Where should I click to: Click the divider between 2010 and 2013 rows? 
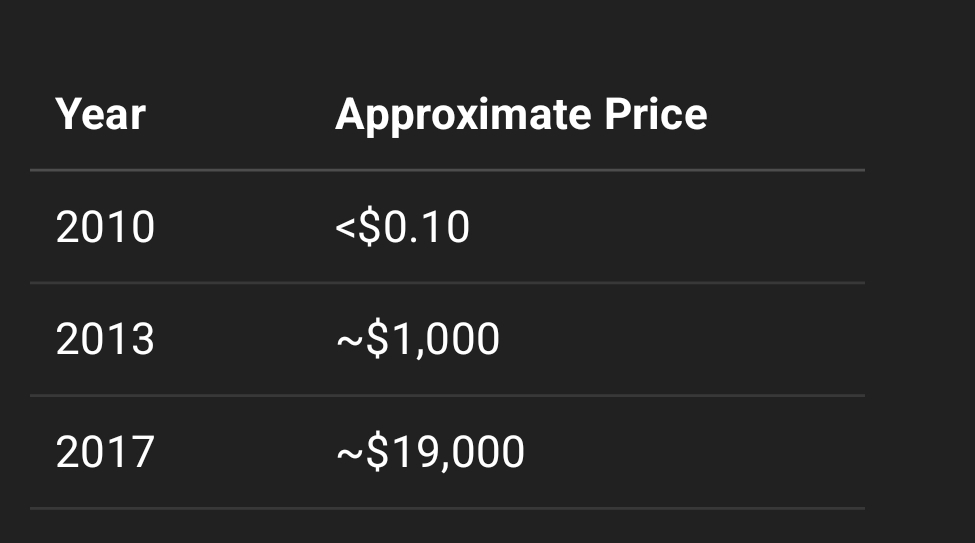tap(447, 283)
